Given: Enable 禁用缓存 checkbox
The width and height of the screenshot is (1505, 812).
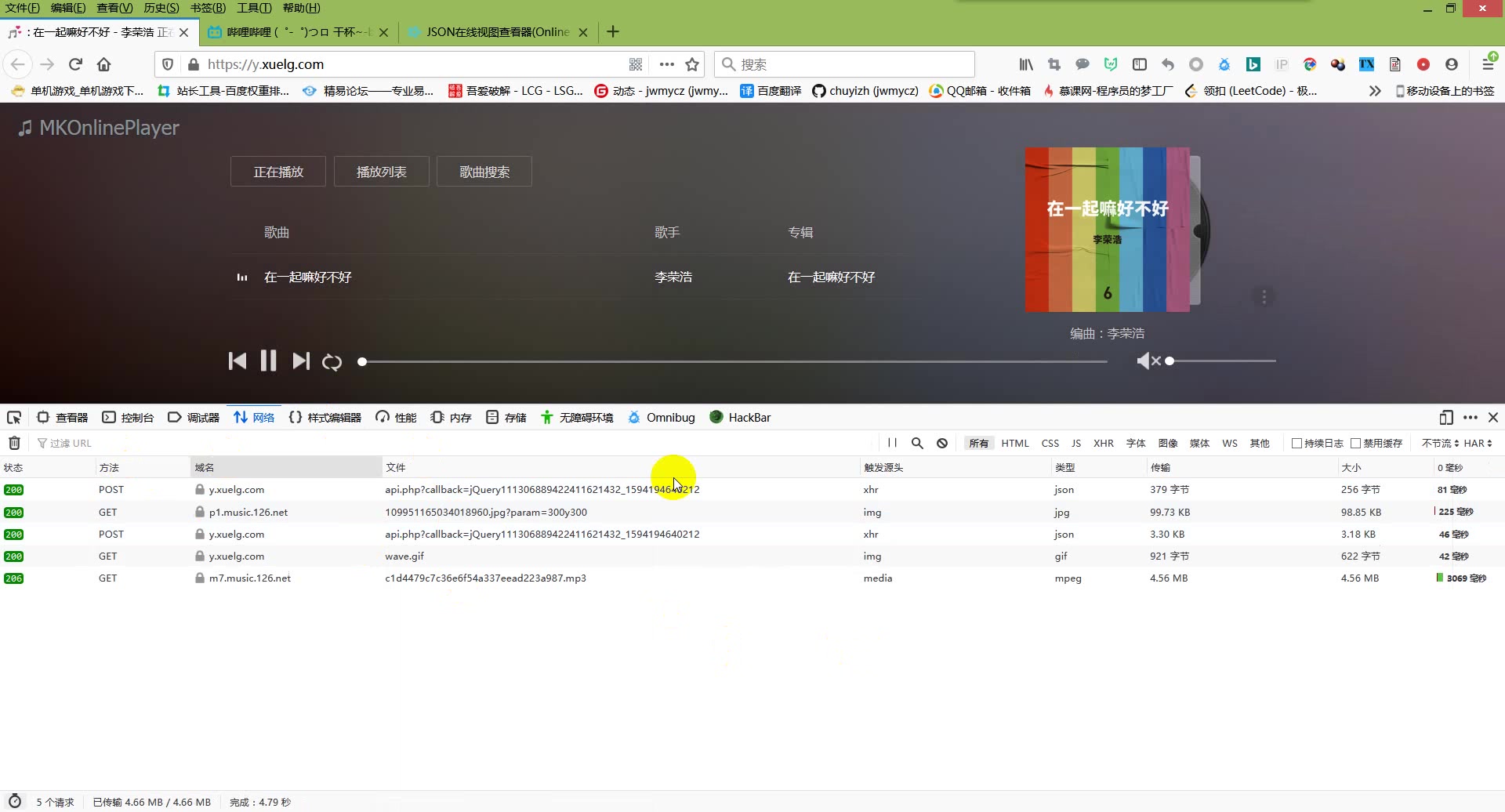Looking at the screenshot, I should click(1355, 443).
